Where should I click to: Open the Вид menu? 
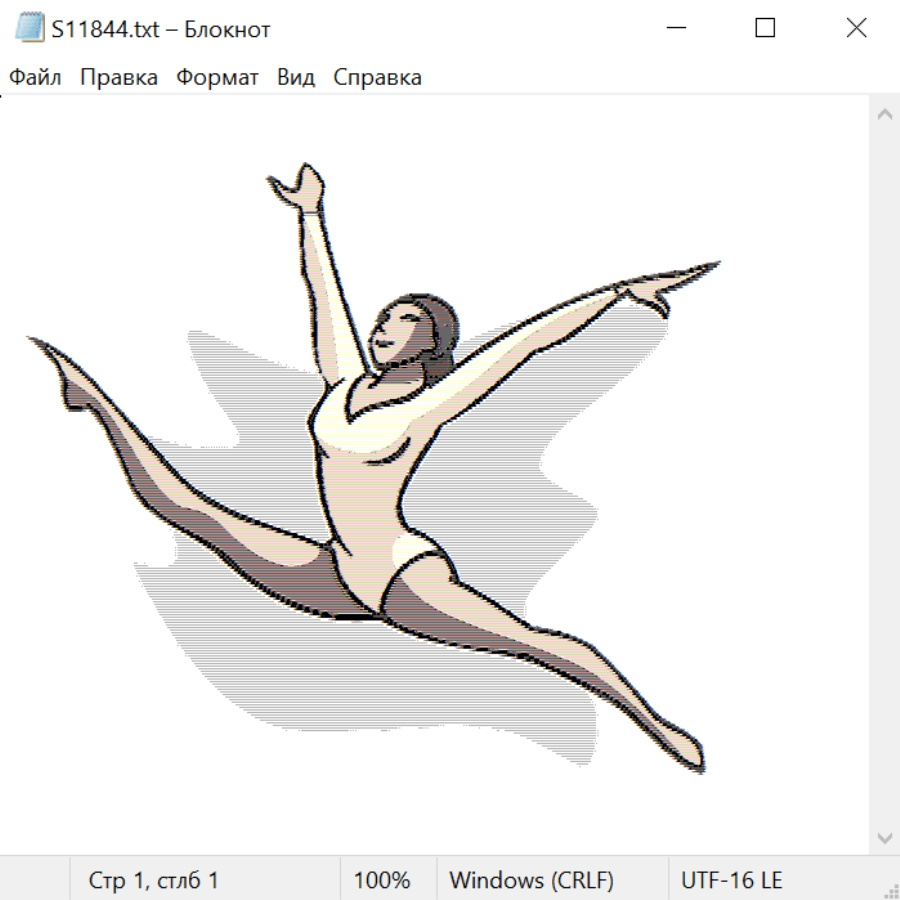coord(295,78)
